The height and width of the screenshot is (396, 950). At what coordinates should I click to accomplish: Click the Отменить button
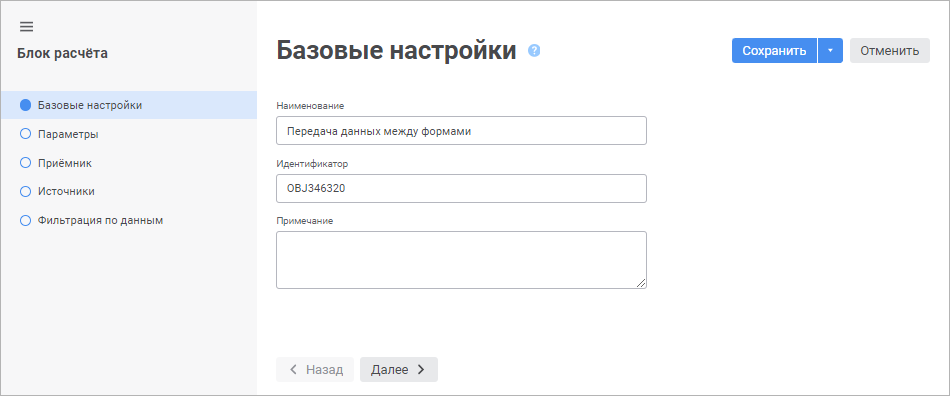[x=889, y=51]
